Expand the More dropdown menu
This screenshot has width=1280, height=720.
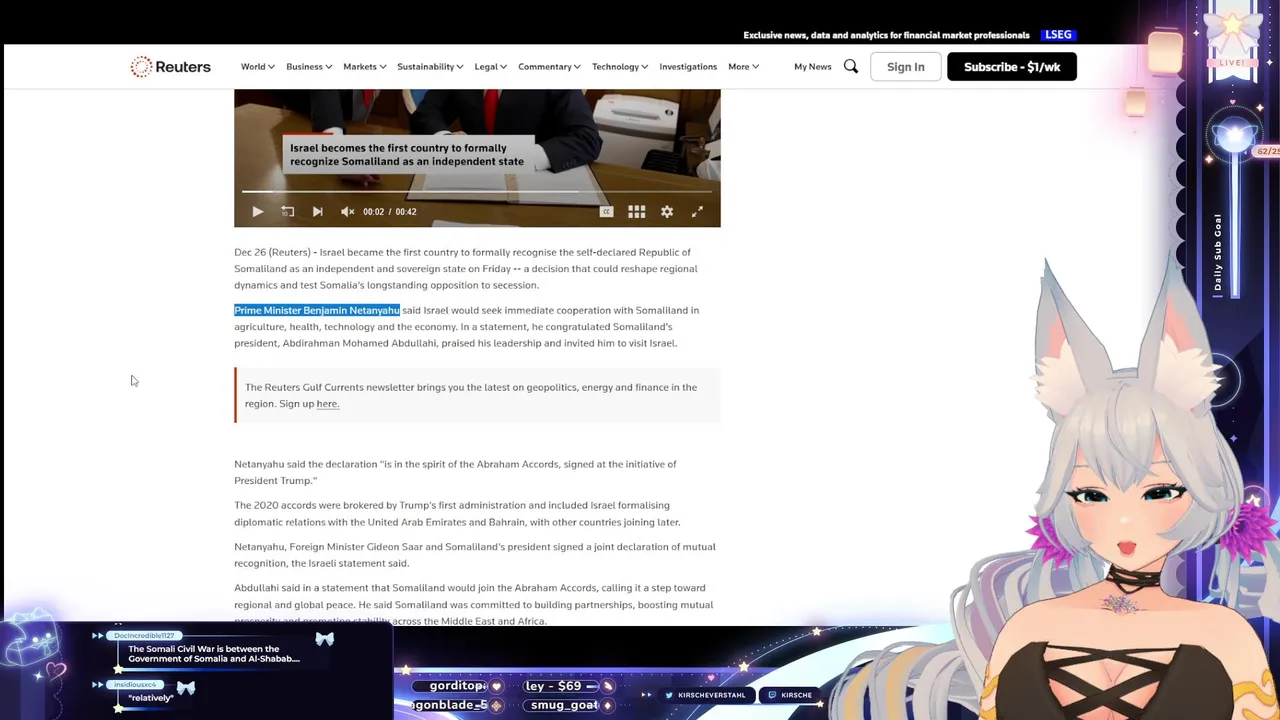(x=743, y=67)
